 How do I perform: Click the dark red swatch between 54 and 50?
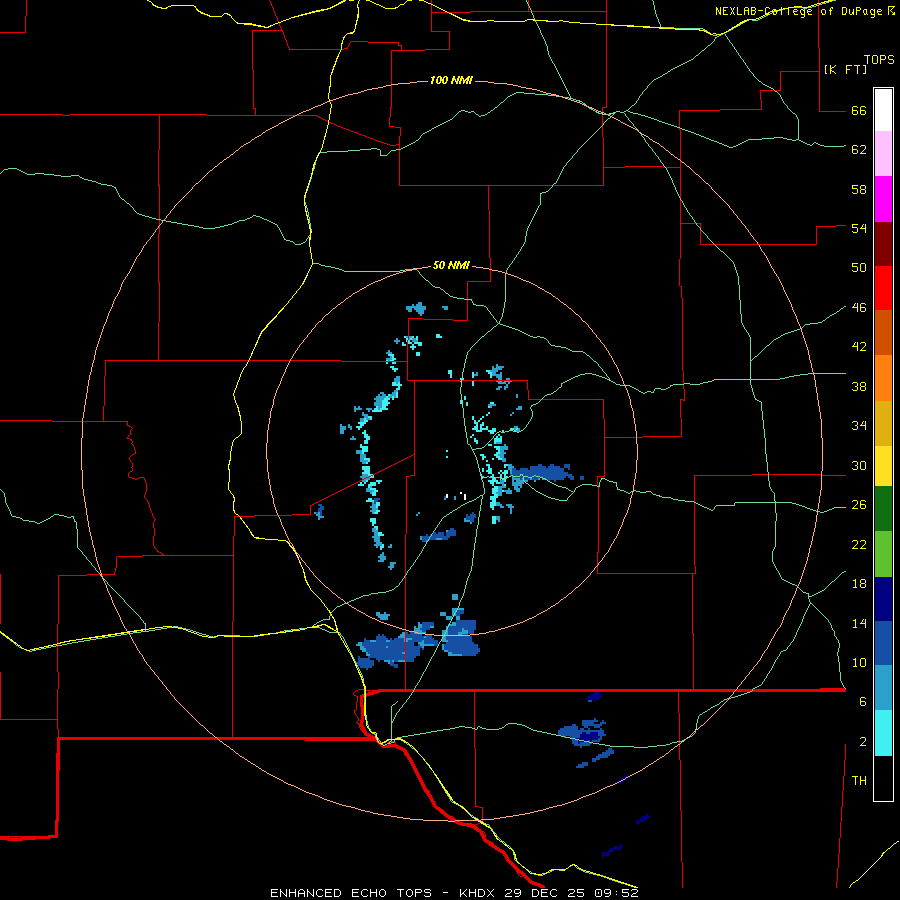coord(883,244)
